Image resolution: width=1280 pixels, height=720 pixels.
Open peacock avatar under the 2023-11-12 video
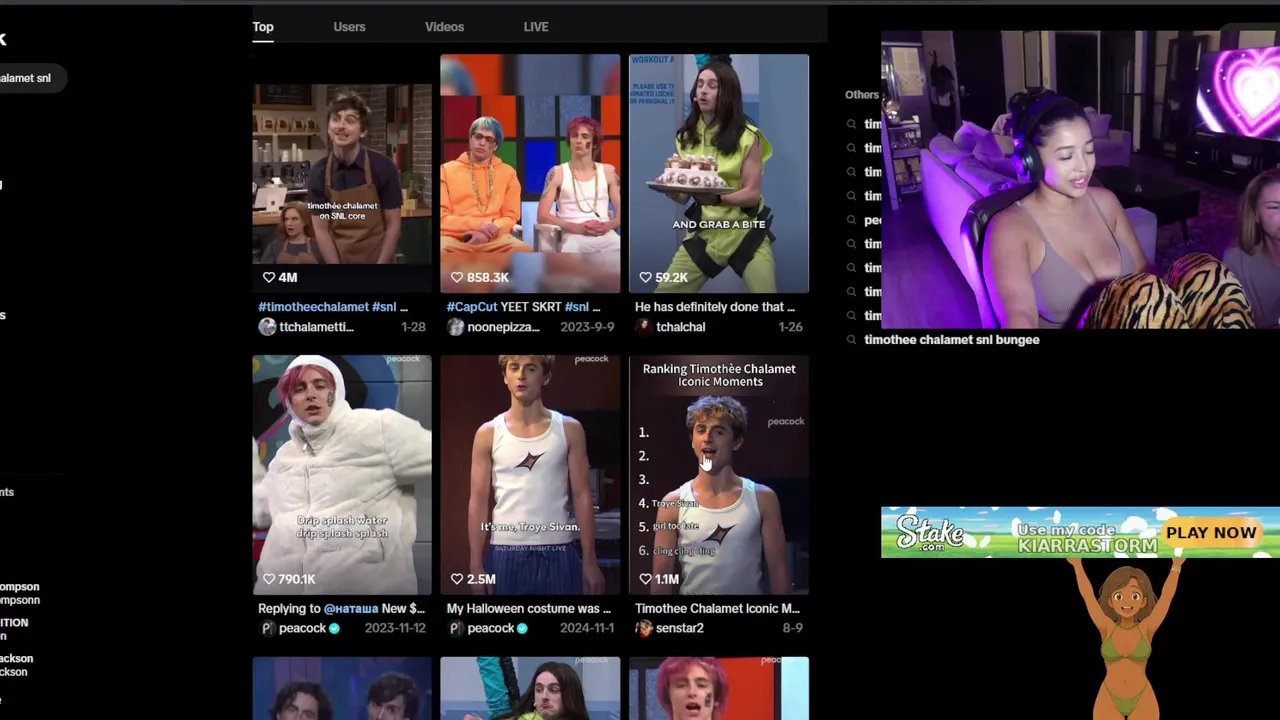pos(267,628)
